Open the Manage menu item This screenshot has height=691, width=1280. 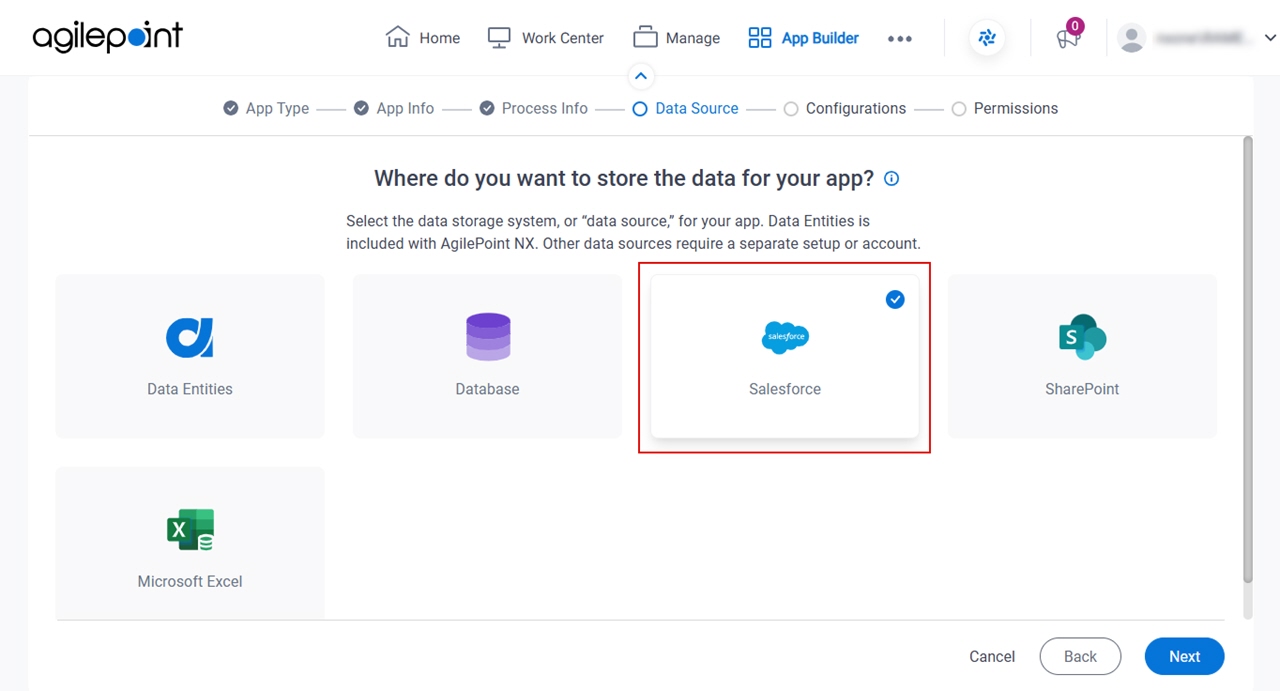(x=693, y=38)
